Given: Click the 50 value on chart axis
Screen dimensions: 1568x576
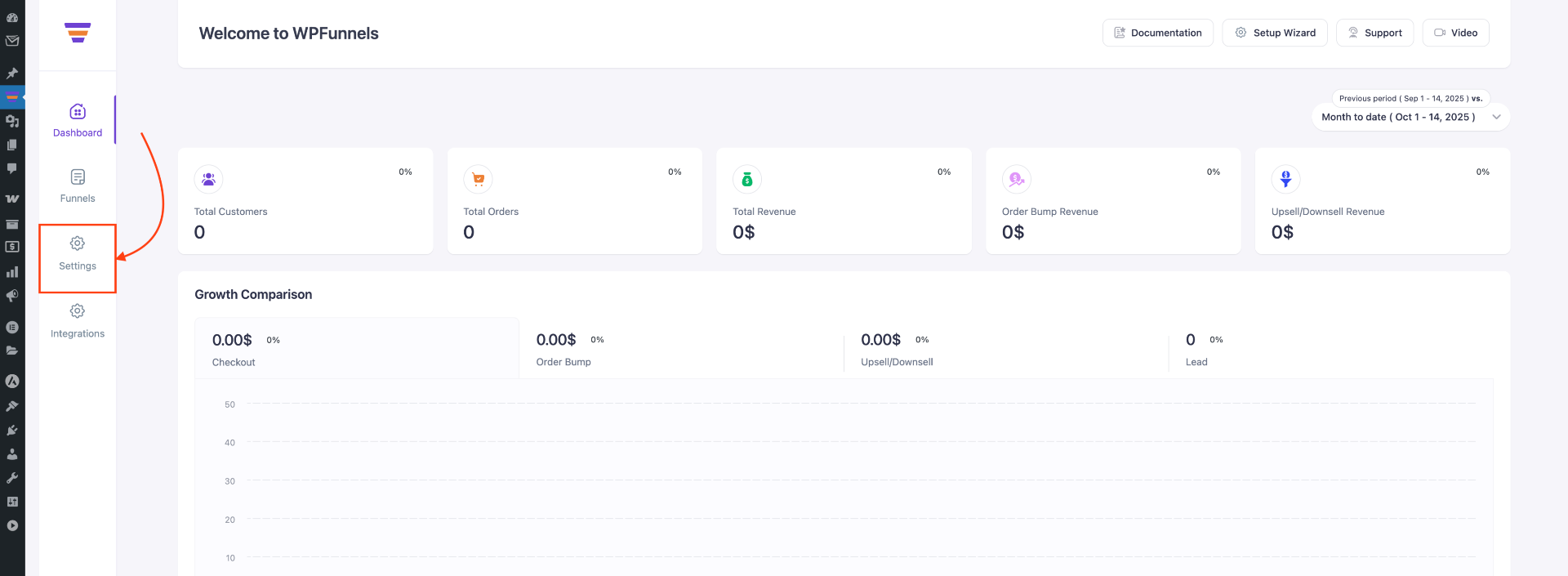Looking at the screenshot, I should 229,404.
